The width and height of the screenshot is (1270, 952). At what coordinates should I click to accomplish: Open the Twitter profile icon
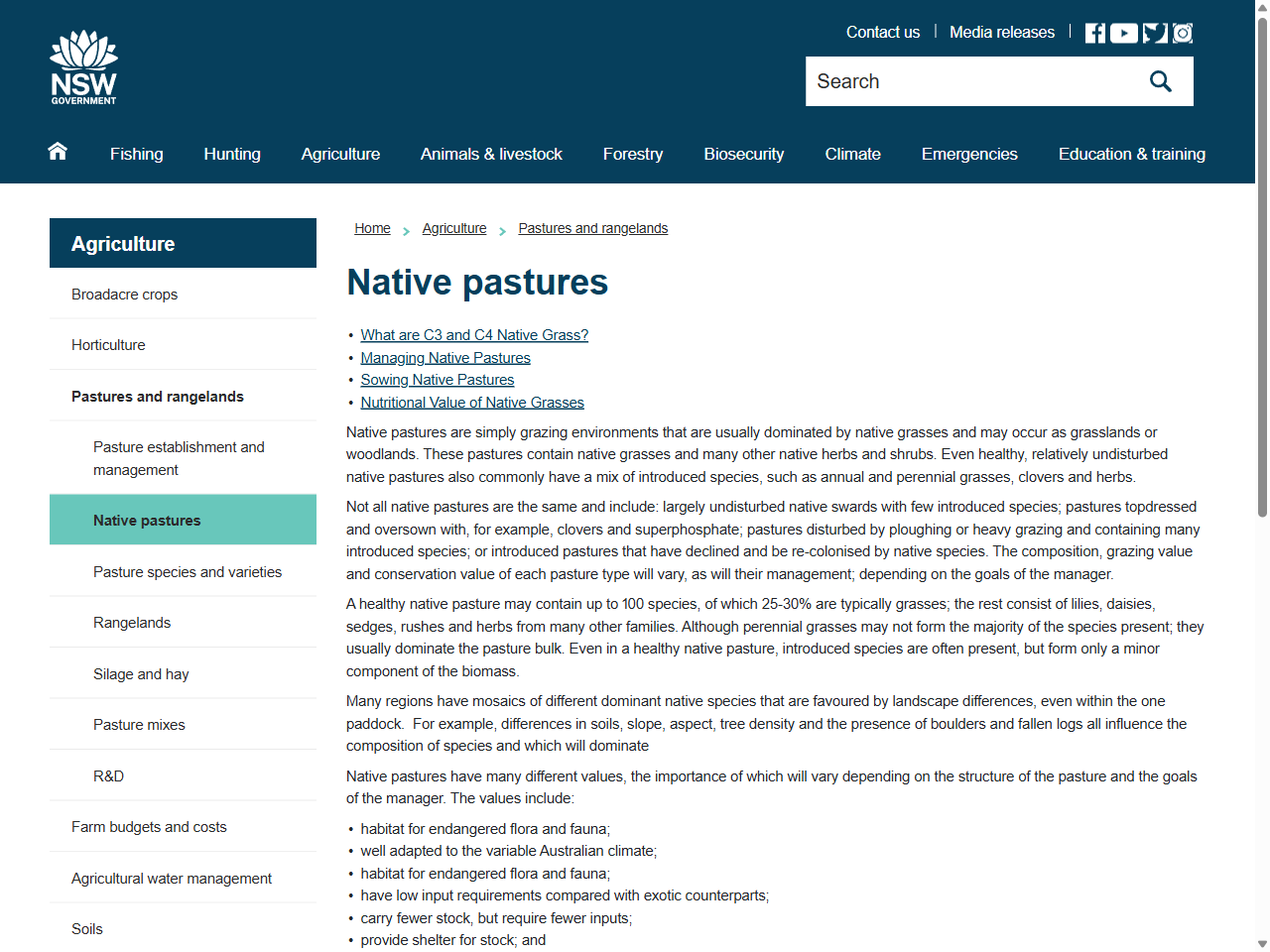pyautogui.click(x=1153, y=32)
